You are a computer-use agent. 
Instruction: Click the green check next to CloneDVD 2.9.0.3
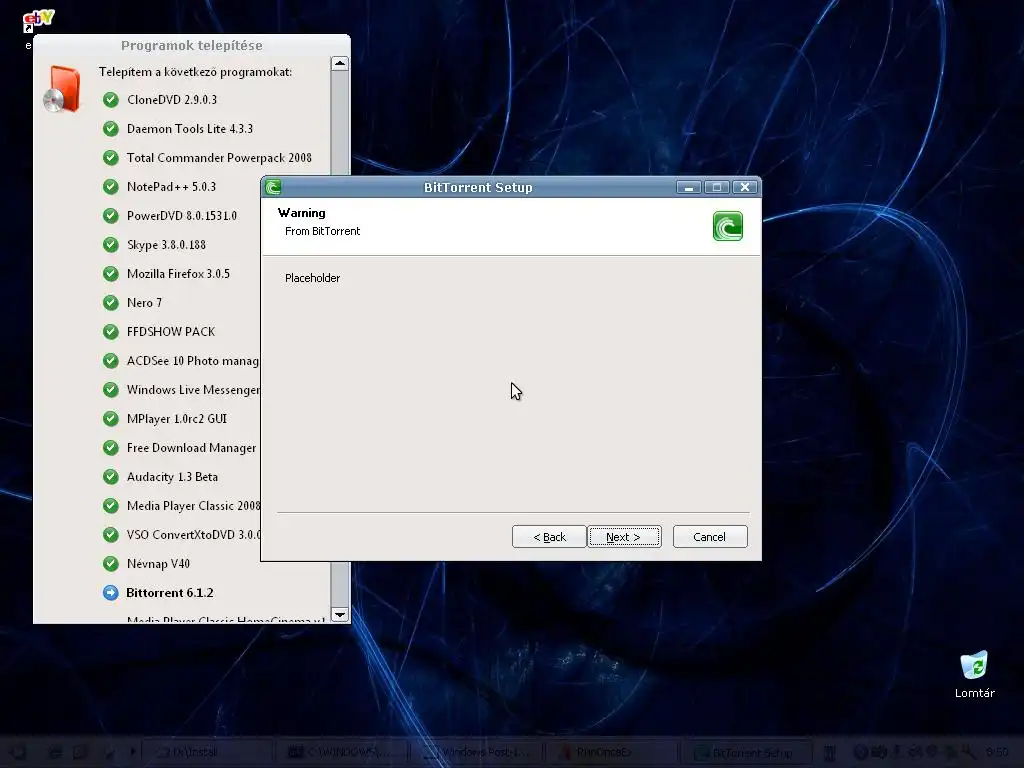click(x=111, y=100)
